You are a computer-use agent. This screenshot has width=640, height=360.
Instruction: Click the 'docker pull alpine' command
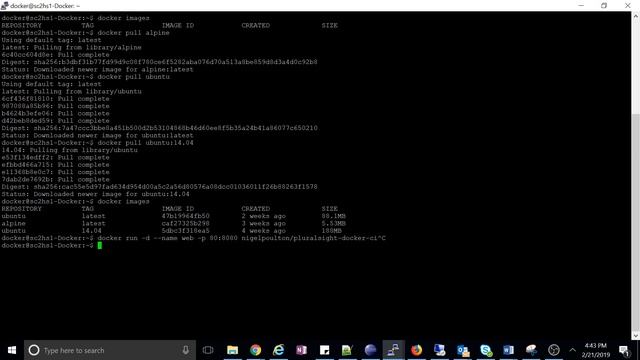(133, 33)
